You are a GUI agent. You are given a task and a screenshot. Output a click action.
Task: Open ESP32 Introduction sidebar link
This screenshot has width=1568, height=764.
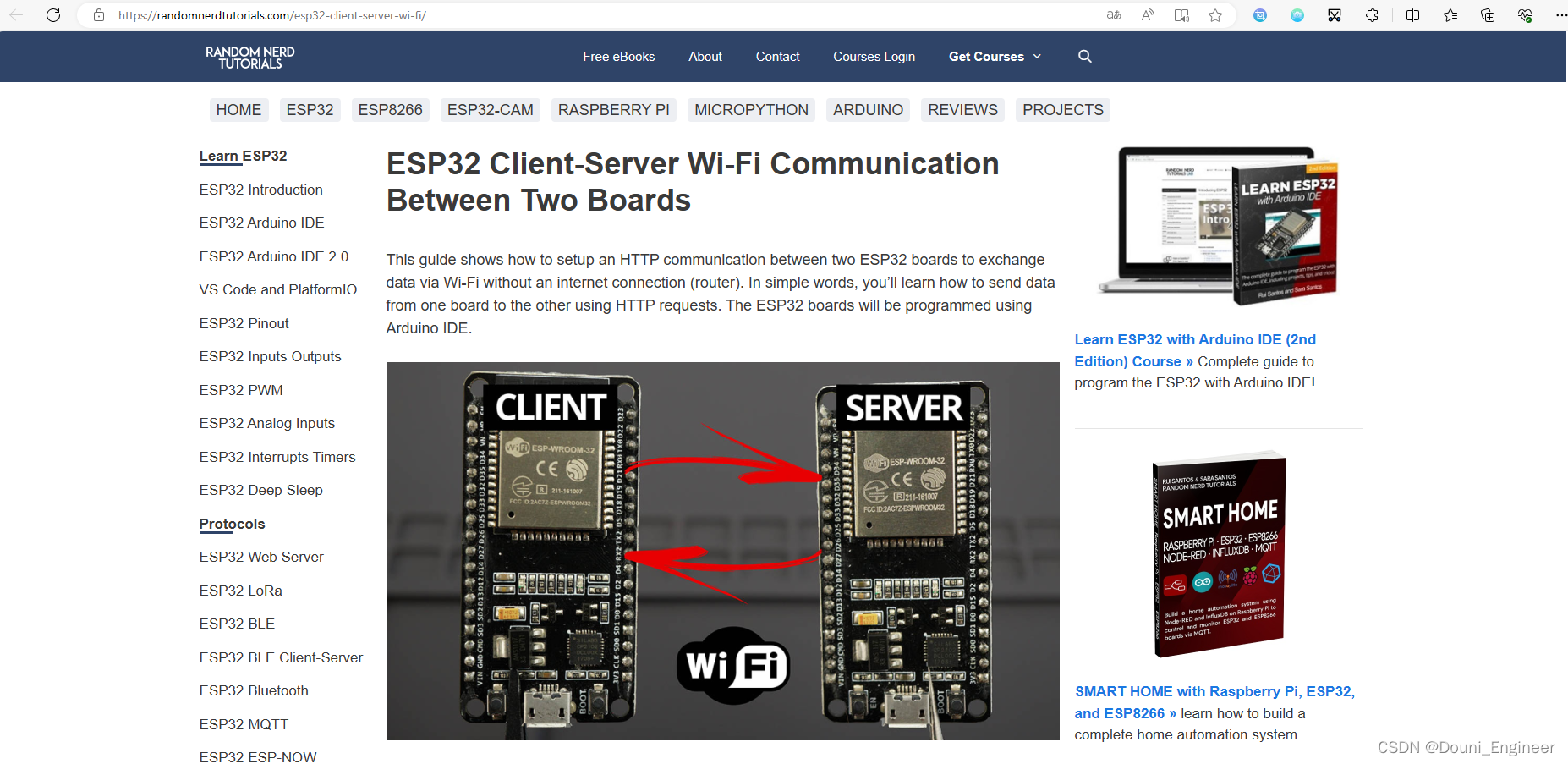(261, 190)
